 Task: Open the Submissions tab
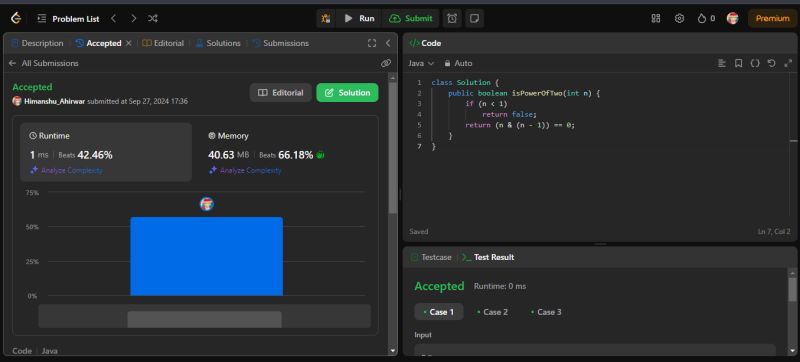(281, 43)
